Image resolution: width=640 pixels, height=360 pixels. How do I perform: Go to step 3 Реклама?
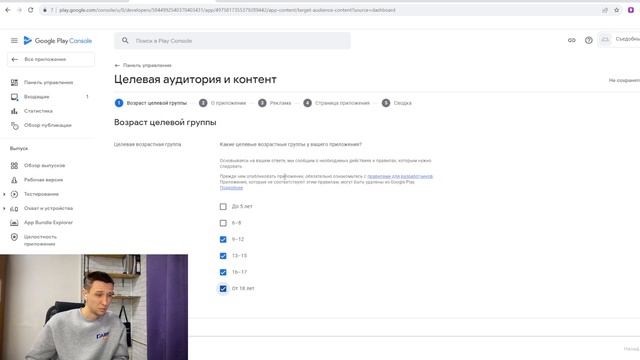pyautogui.click(x=275, y=103)
